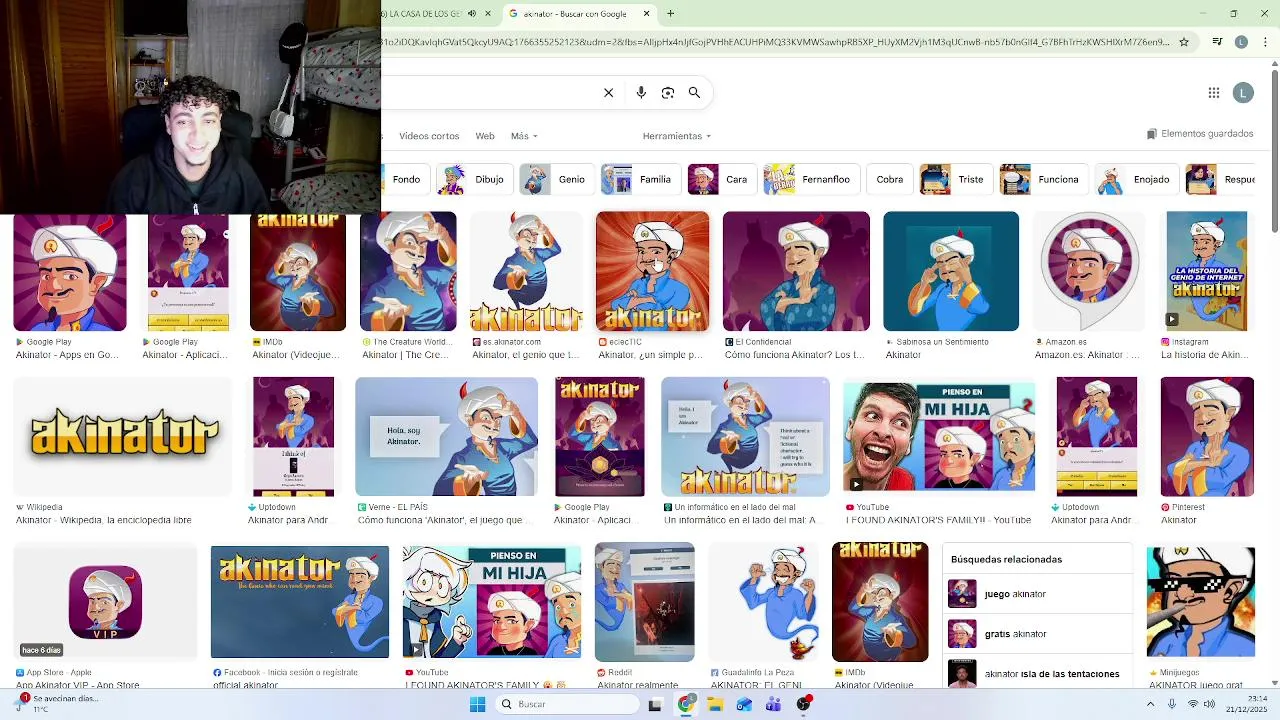The image size is (1280, 720).
Task: Open the IMDb Akinator image in first row
Action: [298, 271]
